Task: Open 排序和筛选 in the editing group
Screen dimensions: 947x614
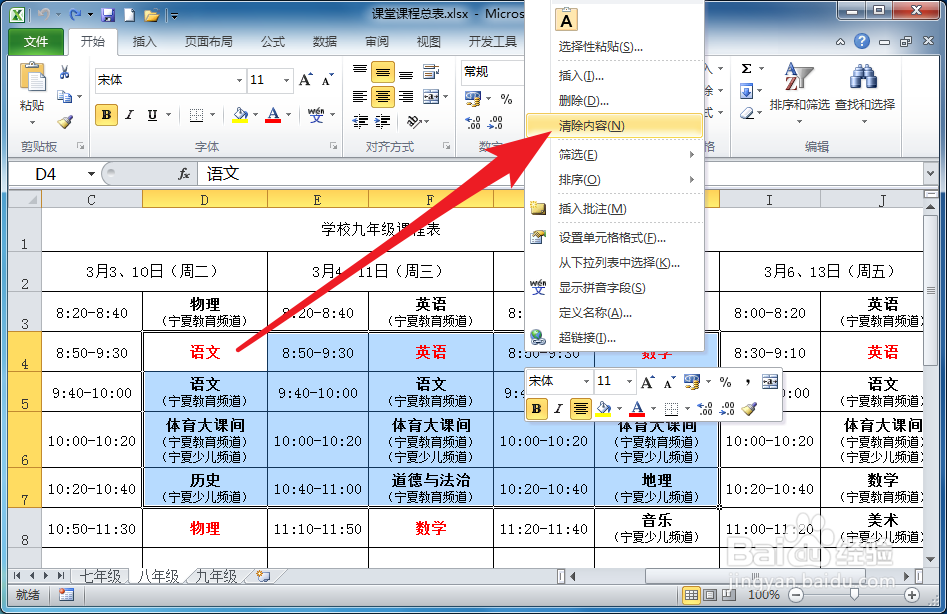Action: 798,88
